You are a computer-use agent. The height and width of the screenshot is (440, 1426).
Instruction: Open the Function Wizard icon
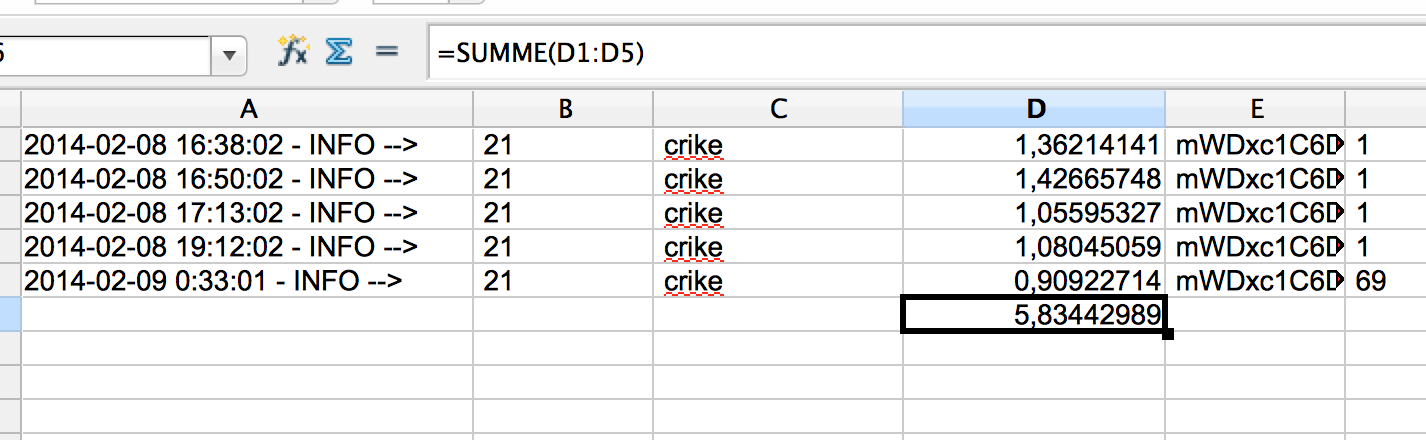click(x=292, y=54)
